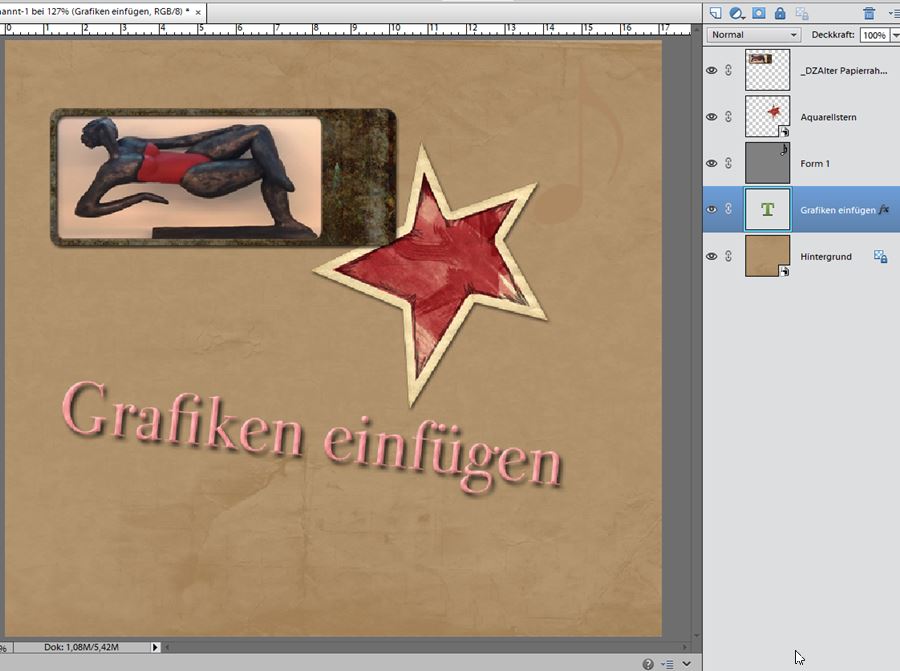Viewport: 900px width, 671px height.
Task: Expand the Deckkraft opacity dropdown arrow
Action: coord(894,35)
